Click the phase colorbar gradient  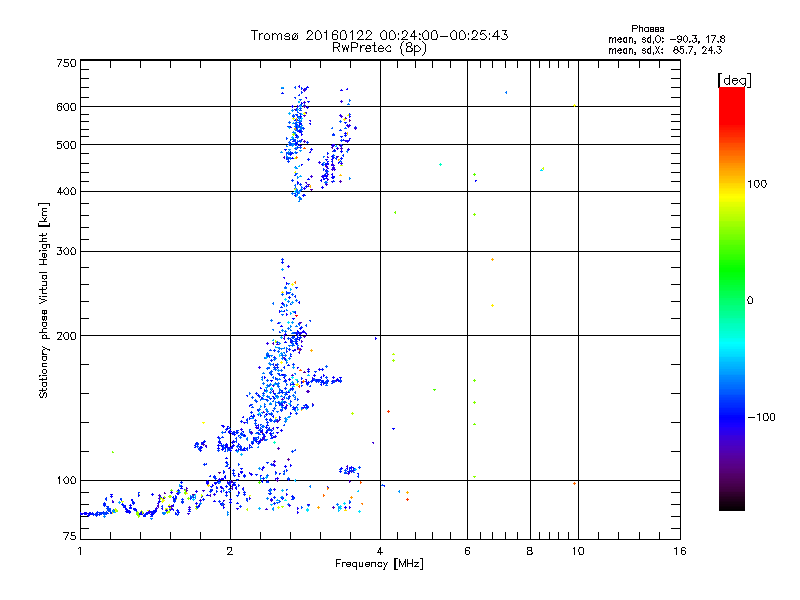pyautogui.click(x=732, y=299)
